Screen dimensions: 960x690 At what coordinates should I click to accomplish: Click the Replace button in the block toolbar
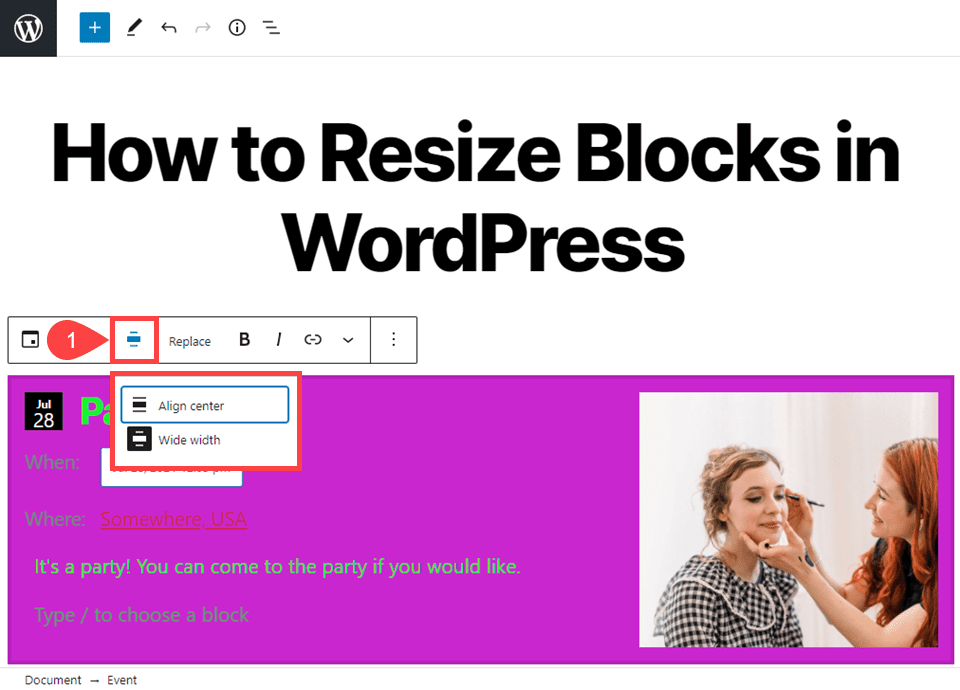coord(189,340)
